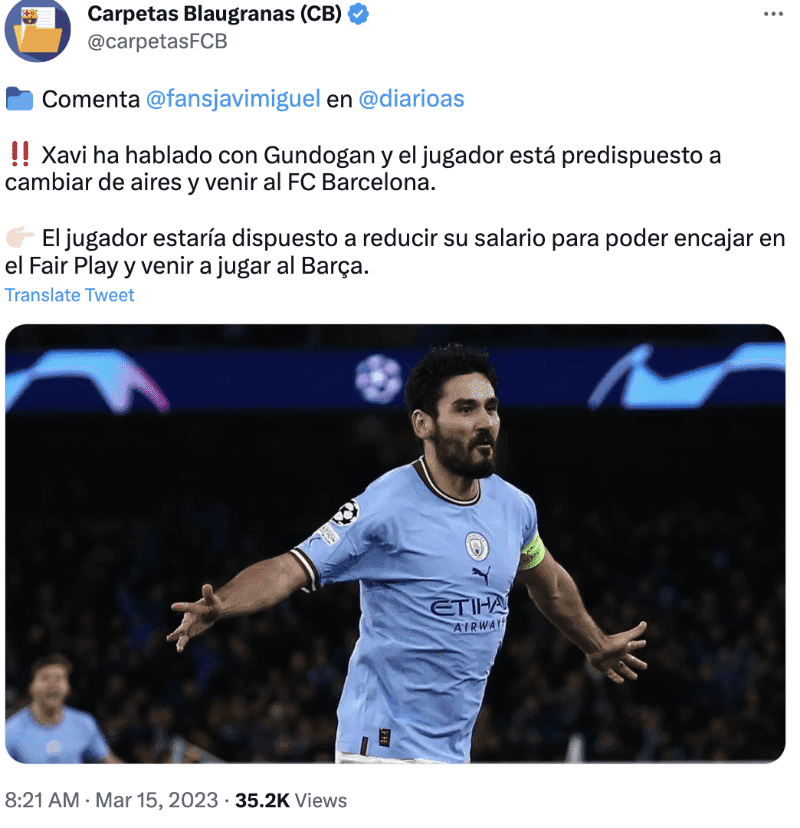Image resolution: width=800 pixels, height=828 pixels.
Task: Open the three-dots more options menu
Action: coord(773,14)
